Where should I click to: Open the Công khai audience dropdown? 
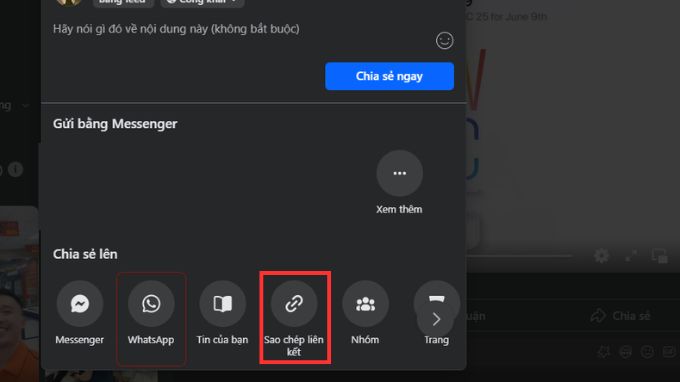[203, 2]
